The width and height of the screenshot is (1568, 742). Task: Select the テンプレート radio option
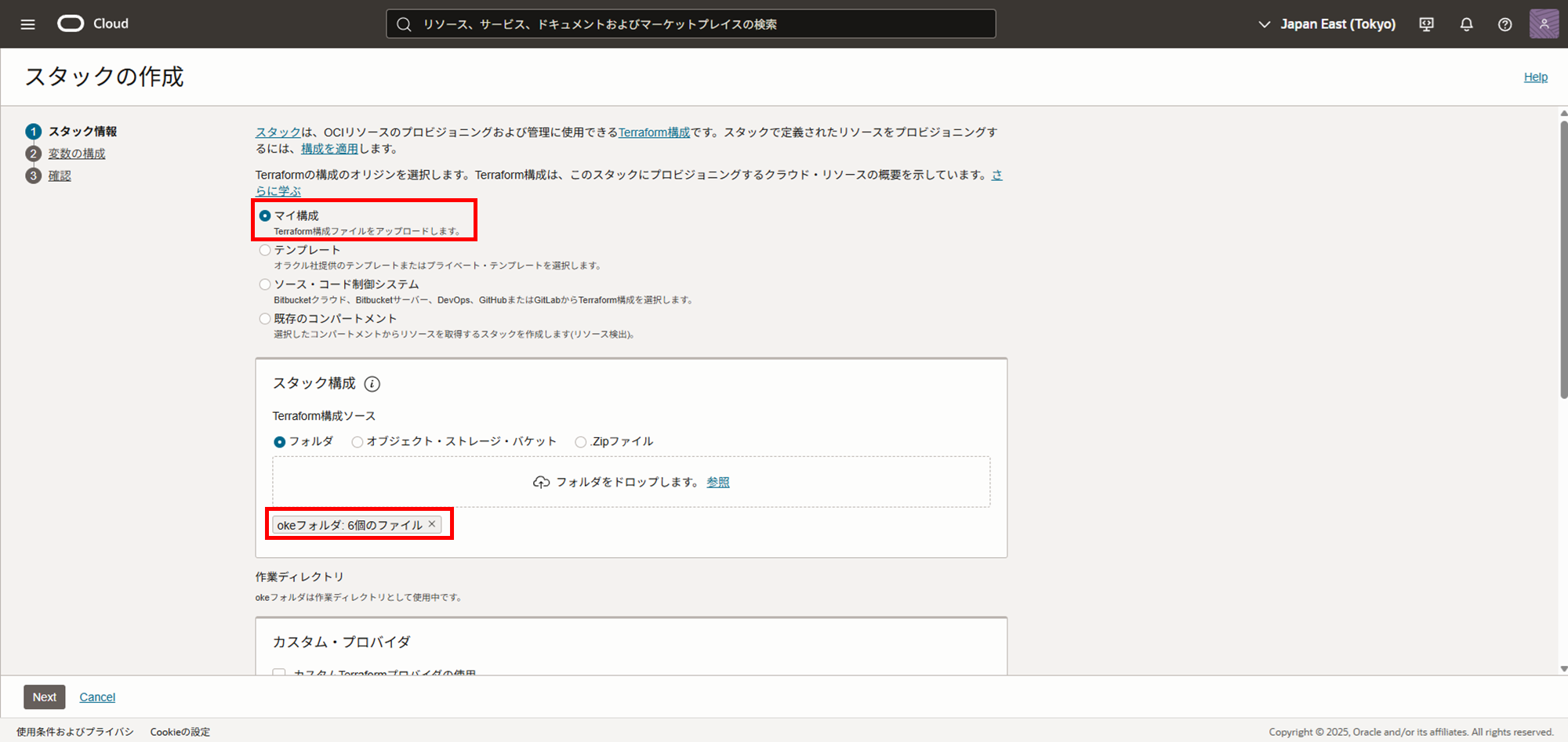pos(265,250)
